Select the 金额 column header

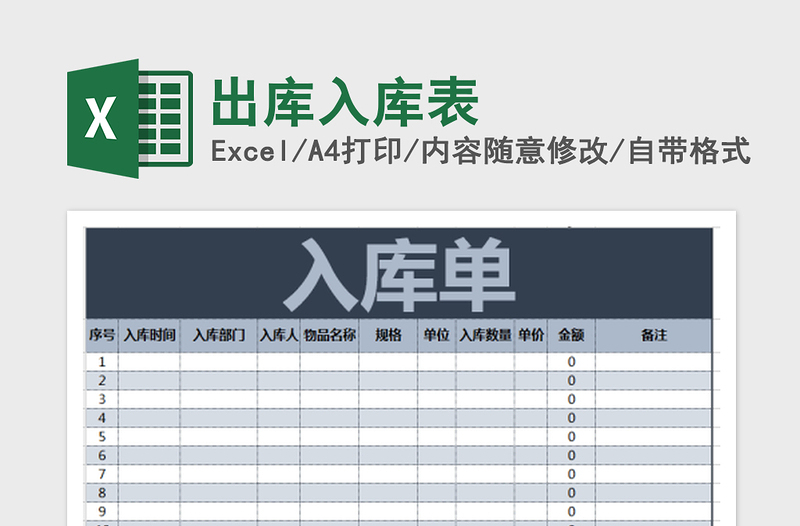pos(571,335)
